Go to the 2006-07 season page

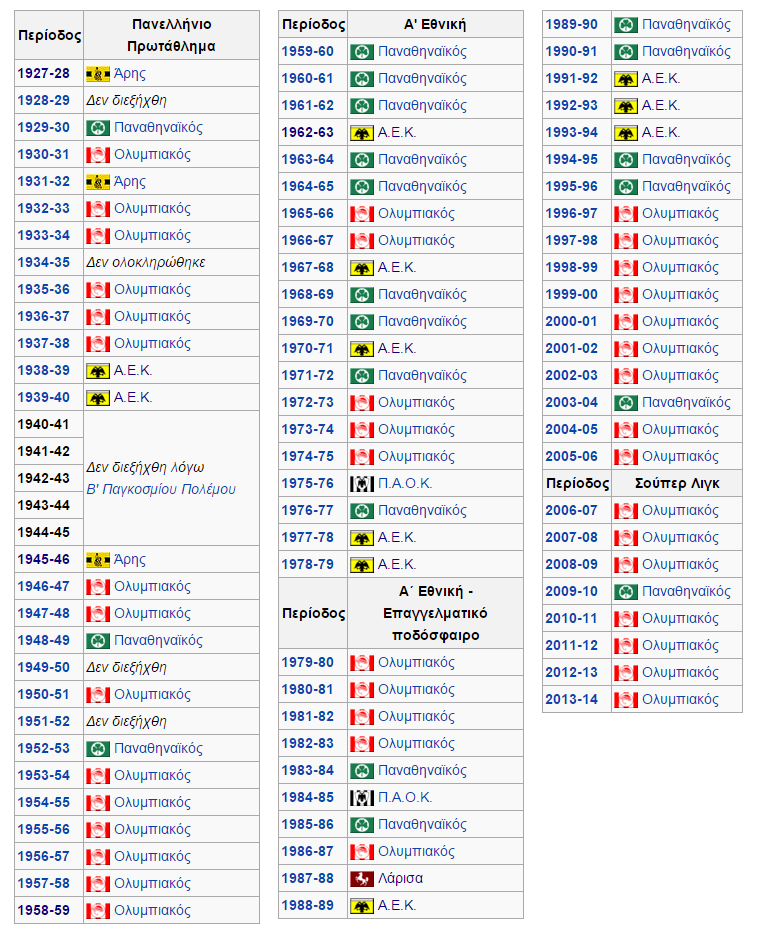point(571,510)
